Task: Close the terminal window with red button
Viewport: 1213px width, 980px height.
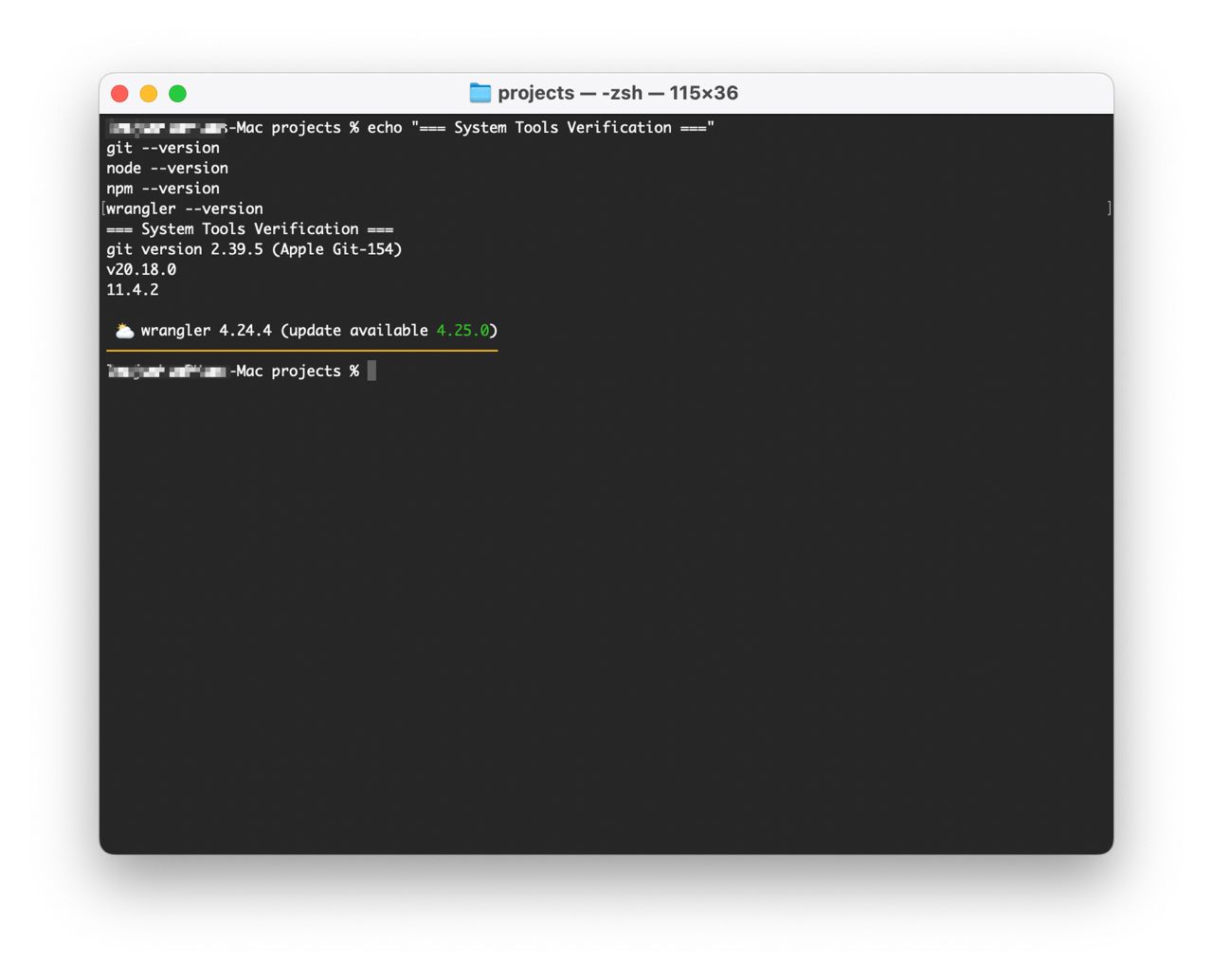Action: [119, 93]
